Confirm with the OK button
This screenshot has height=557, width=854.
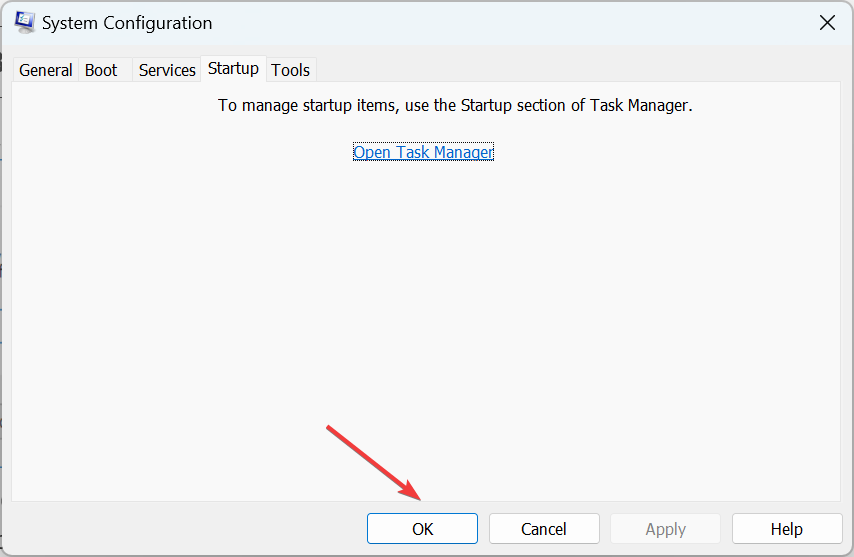(422, 529)
